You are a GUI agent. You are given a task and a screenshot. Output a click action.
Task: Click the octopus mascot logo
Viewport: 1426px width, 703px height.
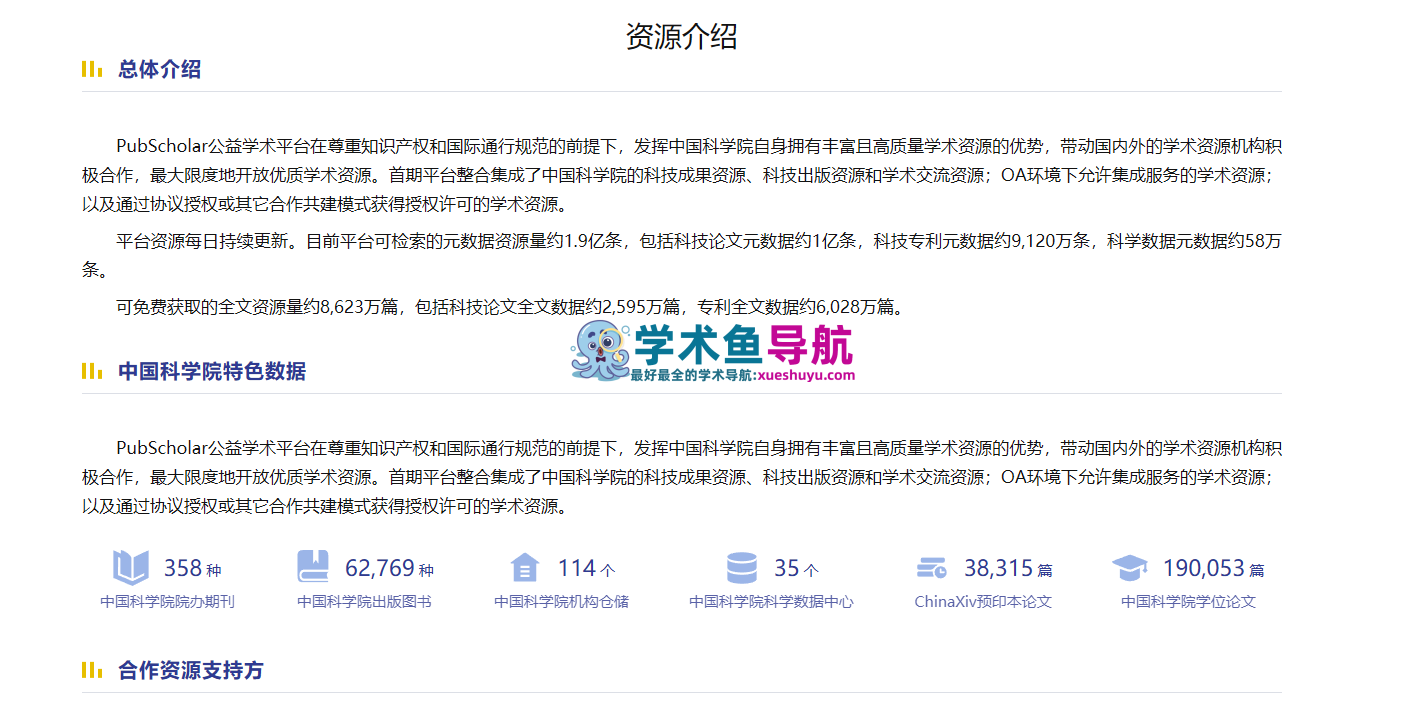pos(600,351)
